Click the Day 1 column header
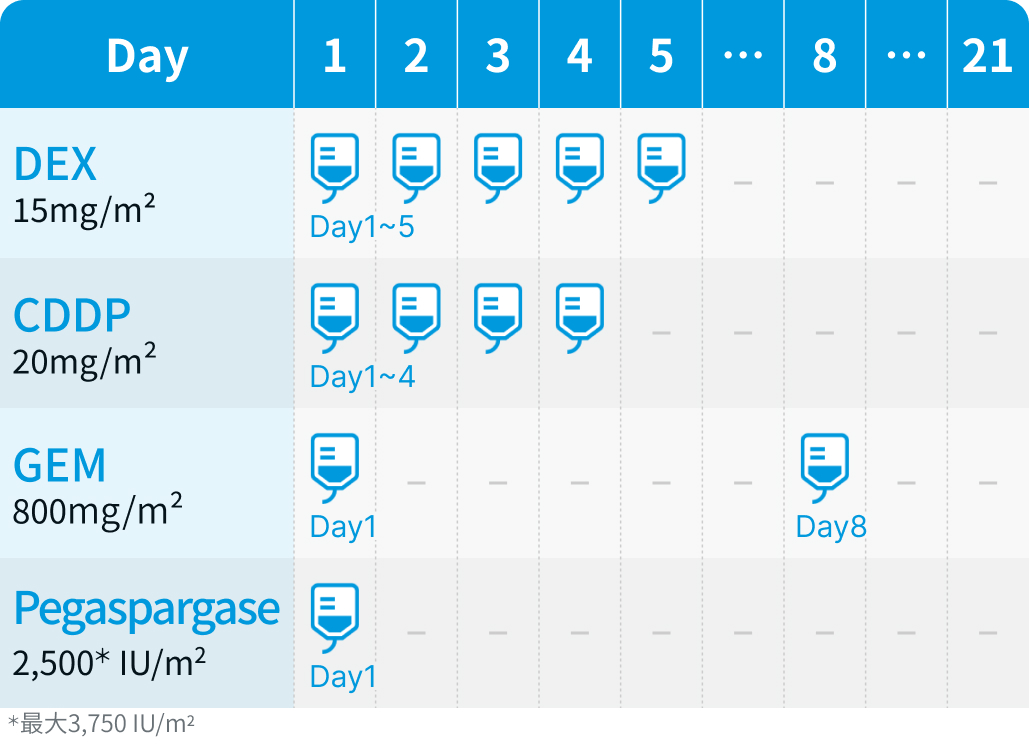Screen dimensions: 1029x744 coord(335,54)
